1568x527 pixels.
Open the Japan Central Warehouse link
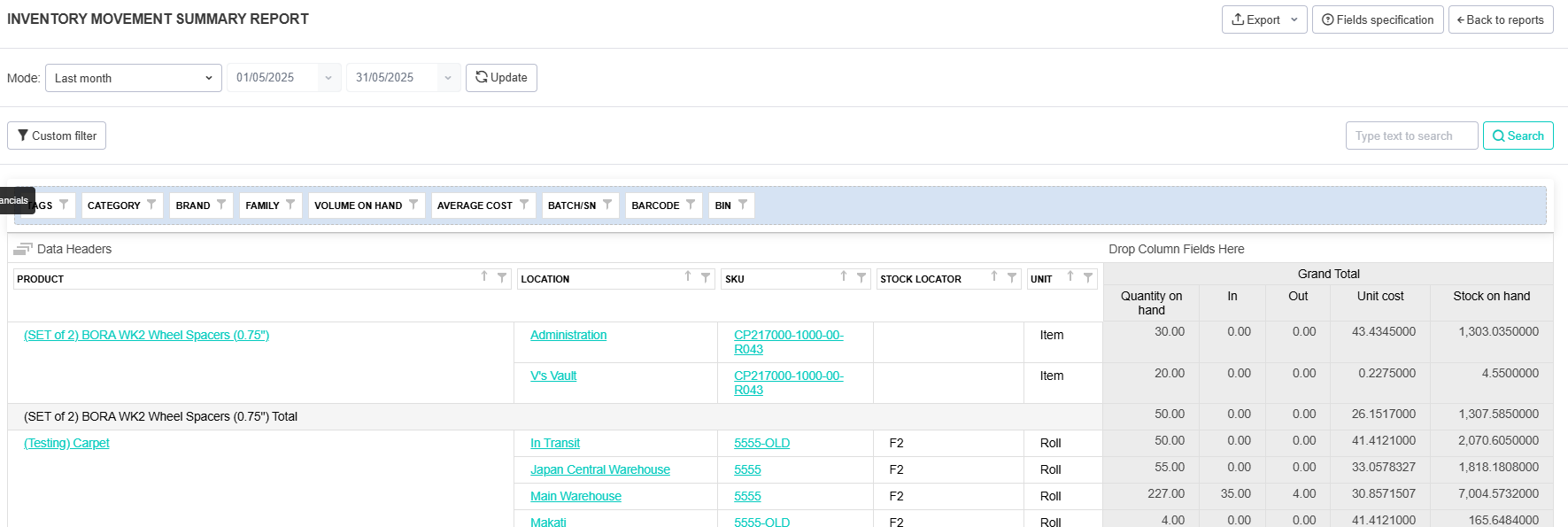[x=599, y=469]
